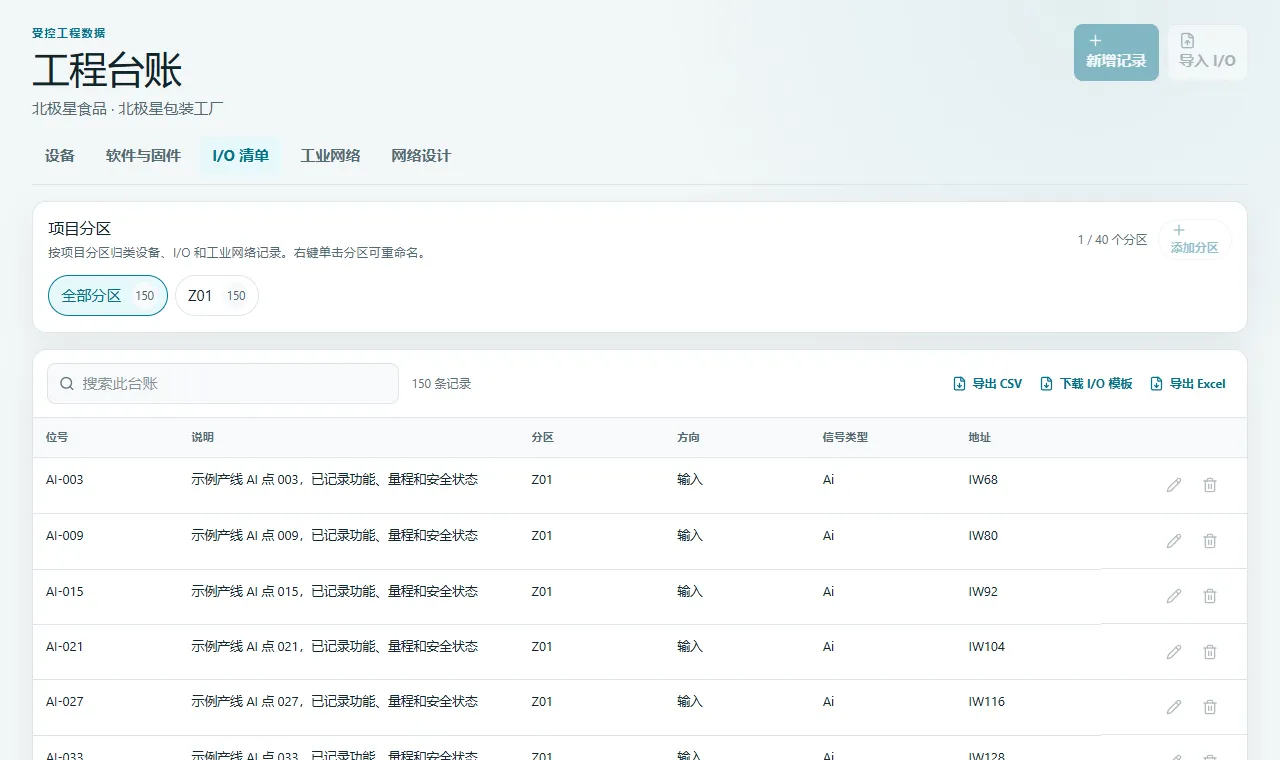Viewport: 1280px width, 760px height.
Task: Click description of AI 点 003
Action: tap(335, 480)
